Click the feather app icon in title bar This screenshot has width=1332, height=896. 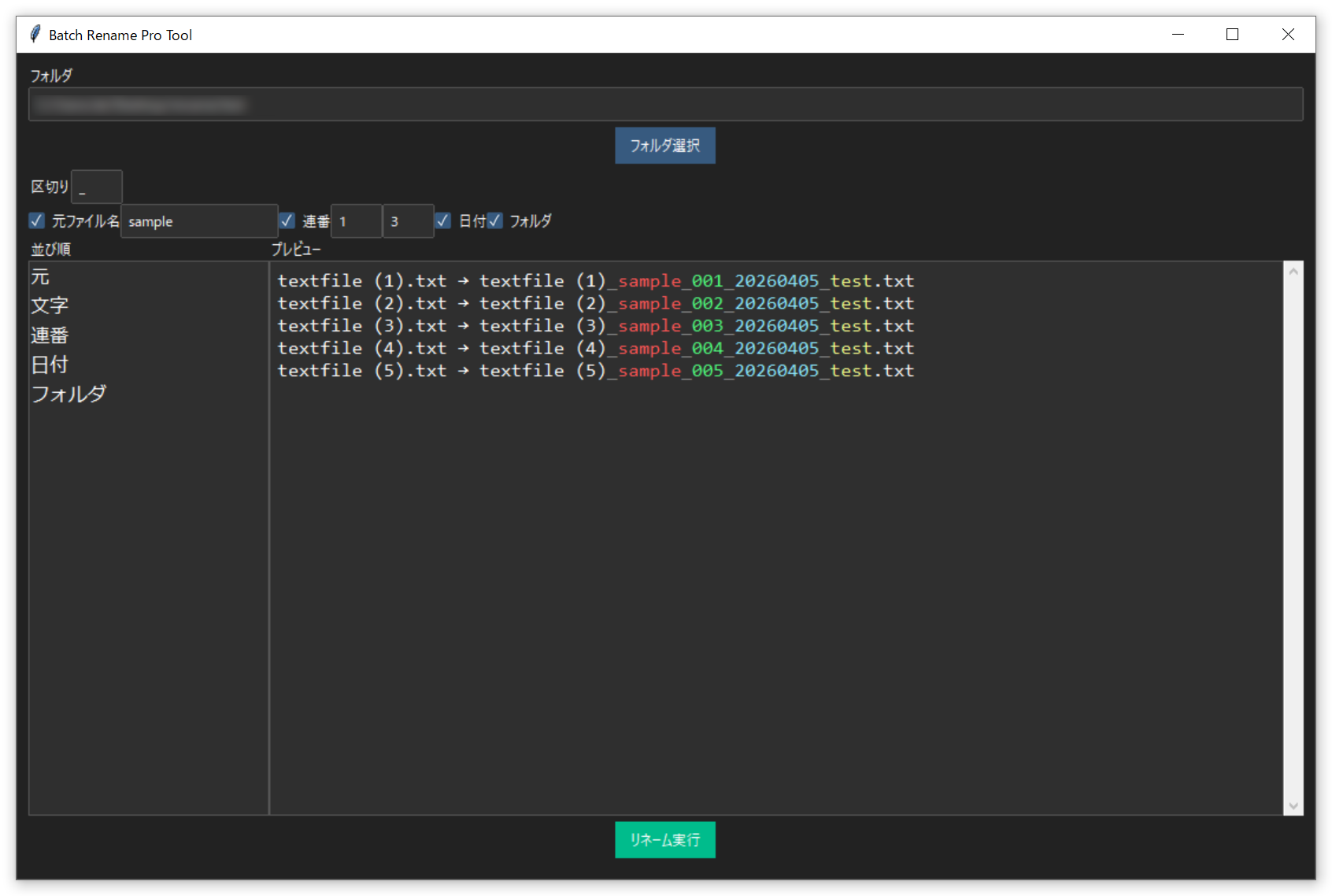click(x=35, y=34)
